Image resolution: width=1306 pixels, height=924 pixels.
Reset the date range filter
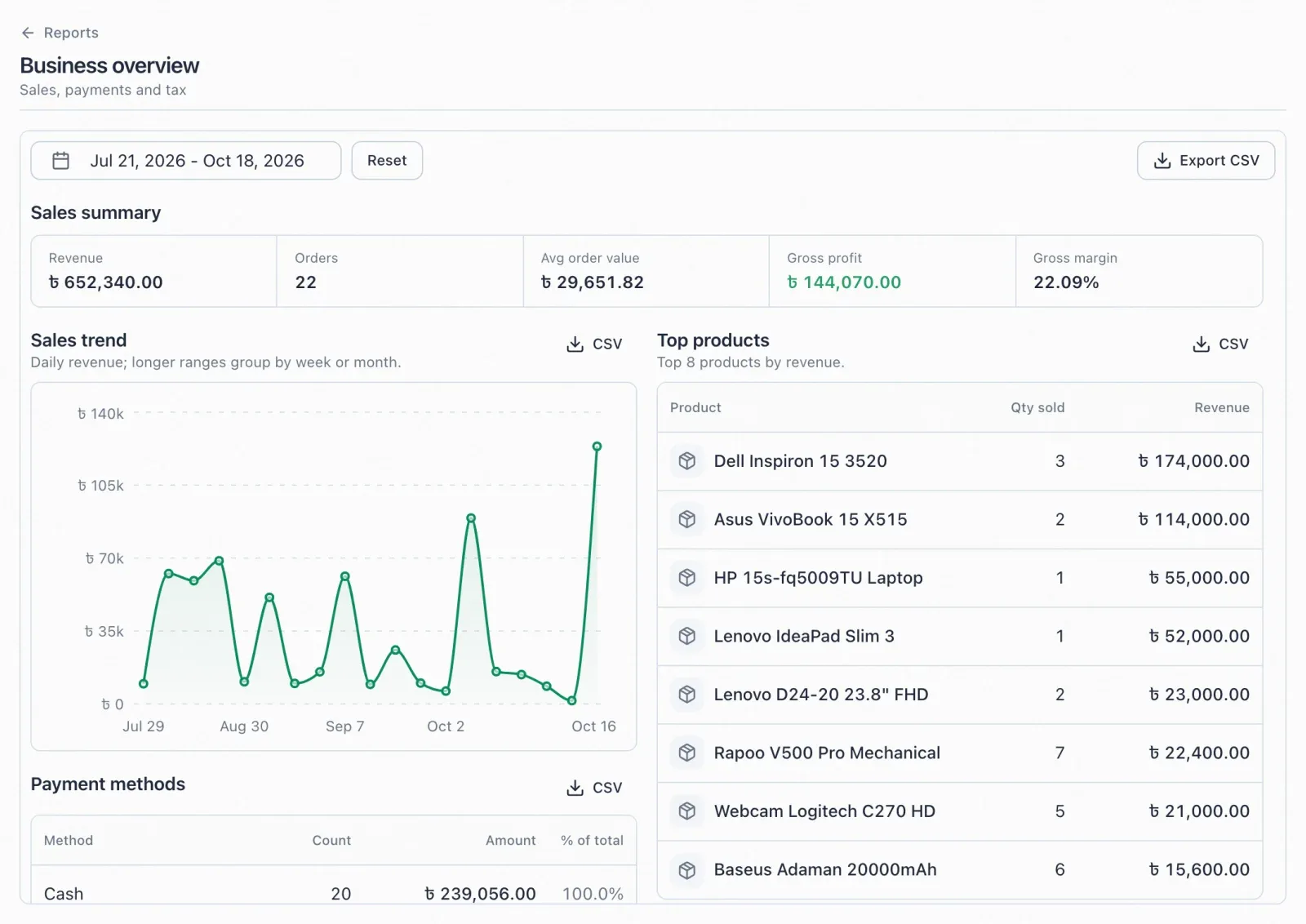[387, 161]
